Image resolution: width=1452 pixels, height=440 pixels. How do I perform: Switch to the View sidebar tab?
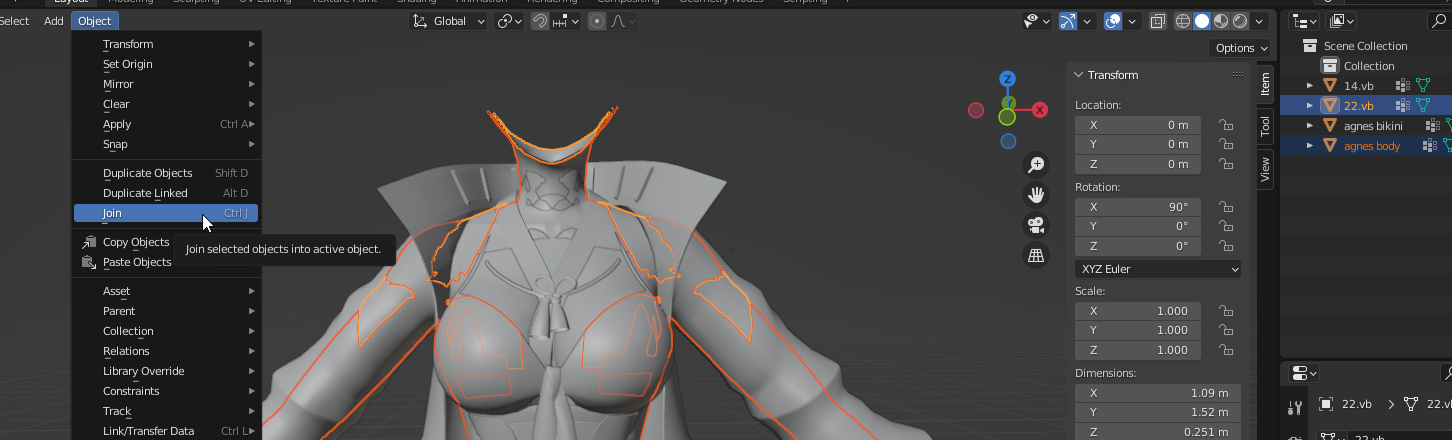1265,169
